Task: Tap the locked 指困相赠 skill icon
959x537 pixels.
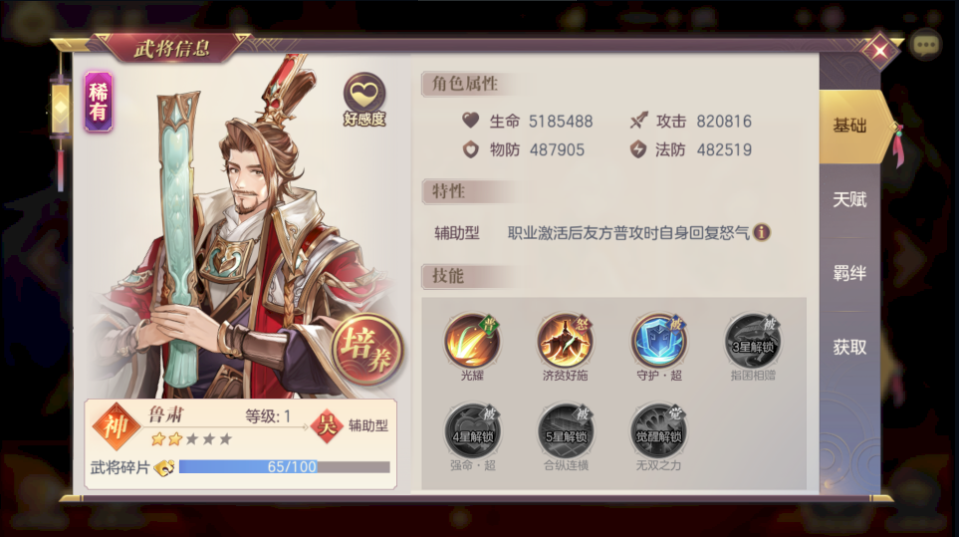Action: click(752, 340)
